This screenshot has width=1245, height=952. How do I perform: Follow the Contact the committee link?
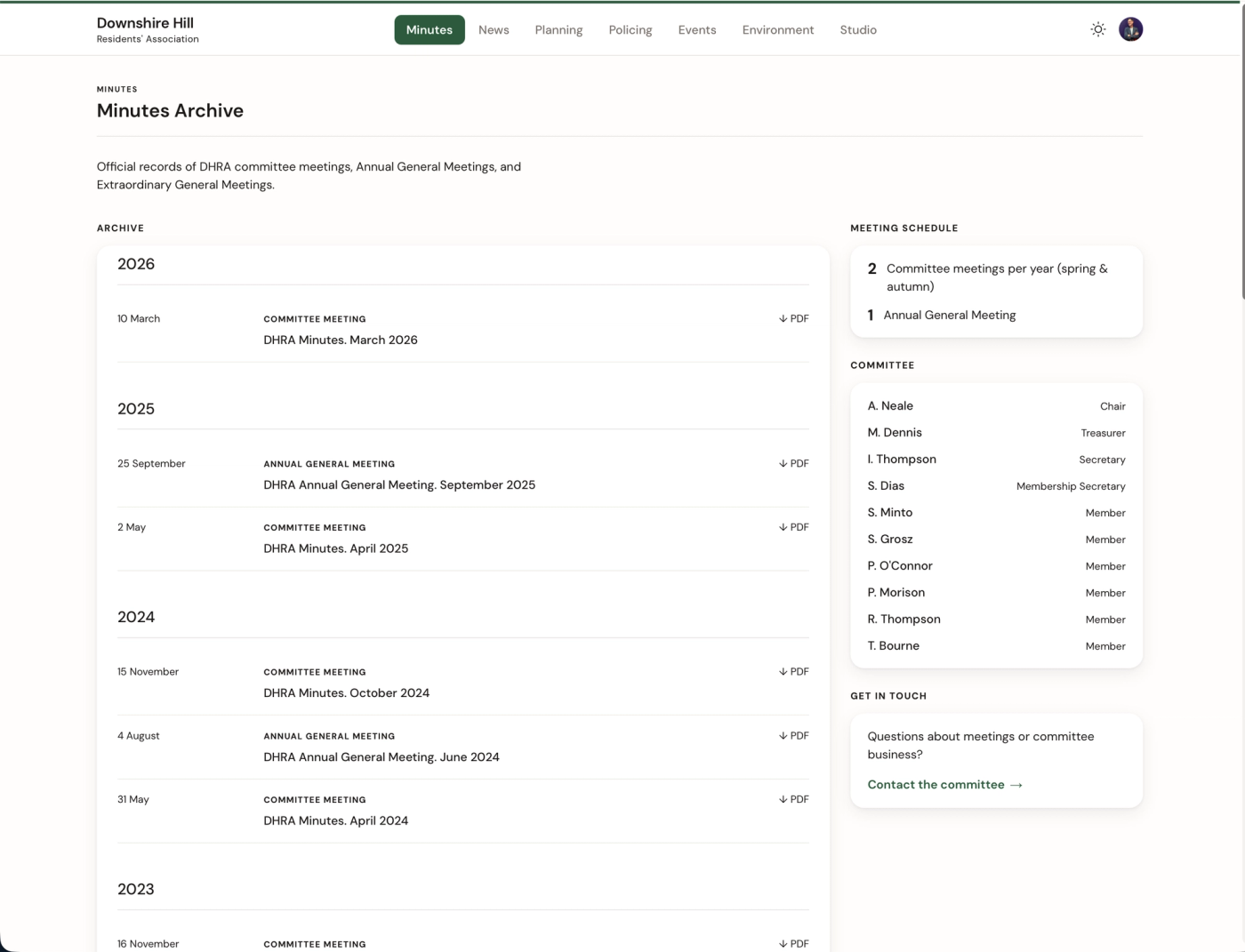[945, 784]
